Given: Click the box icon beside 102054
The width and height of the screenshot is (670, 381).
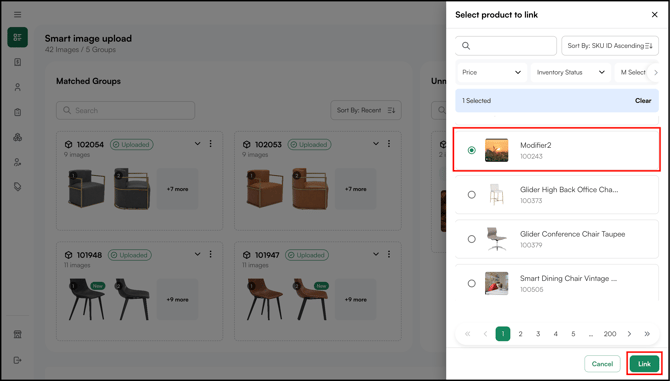Looking at the screenshot, I should click(x=68, y=144).
